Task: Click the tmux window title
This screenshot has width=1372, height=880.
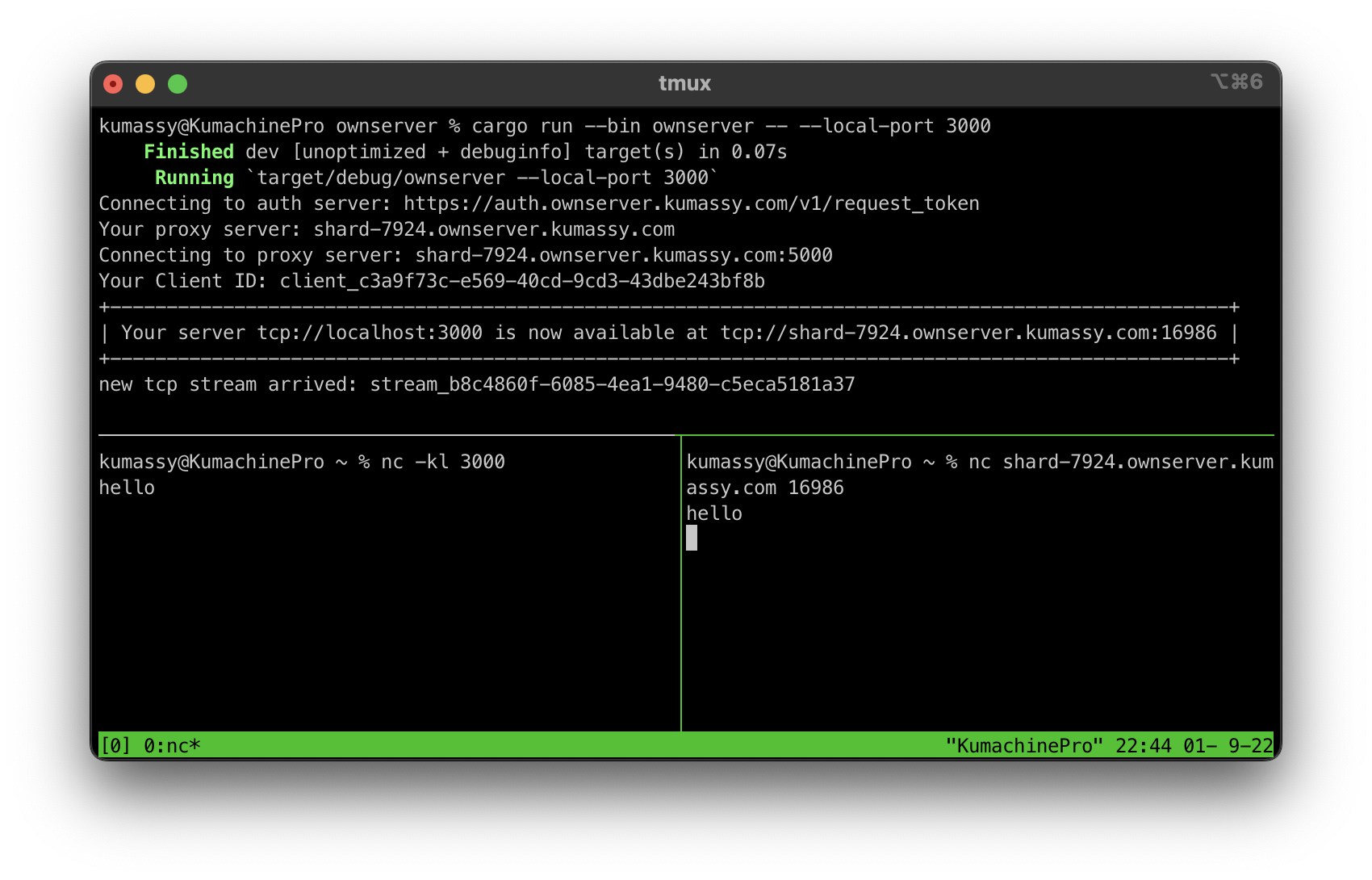Action: point(684,83)
